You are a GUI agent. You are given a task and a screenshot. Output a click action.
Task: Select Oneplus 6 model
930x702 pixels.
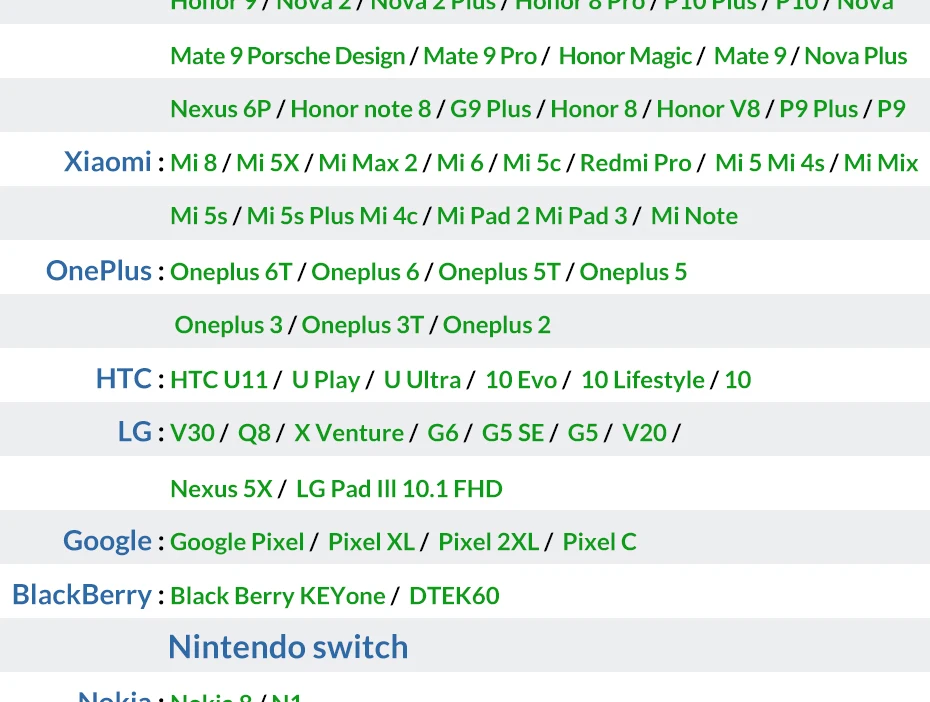coord(365,272)
